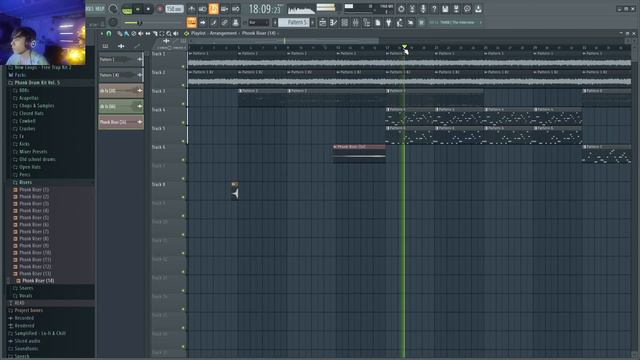640x360 pixels.
Task: Select Phonk Riser (14) sample
Action: click(38, 281)
